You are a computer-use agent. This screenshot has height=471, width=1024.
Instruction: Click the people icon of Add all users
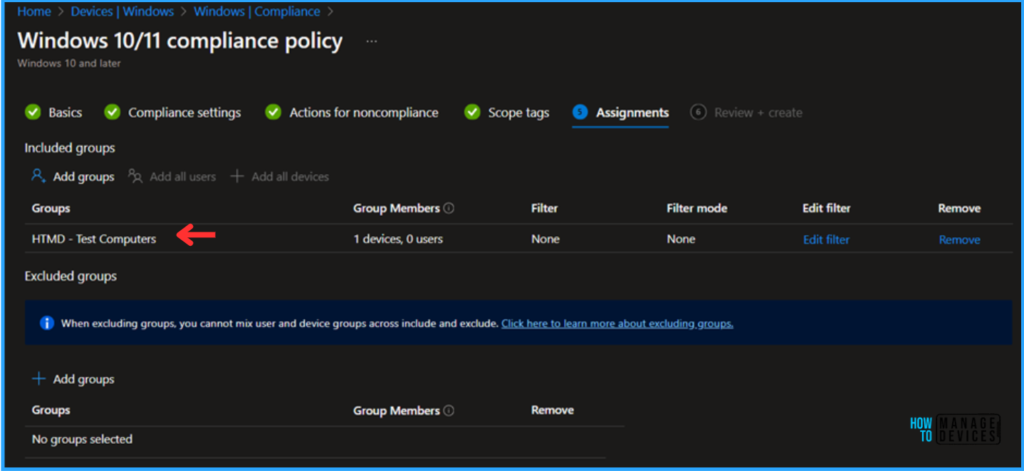pos(135,176)
